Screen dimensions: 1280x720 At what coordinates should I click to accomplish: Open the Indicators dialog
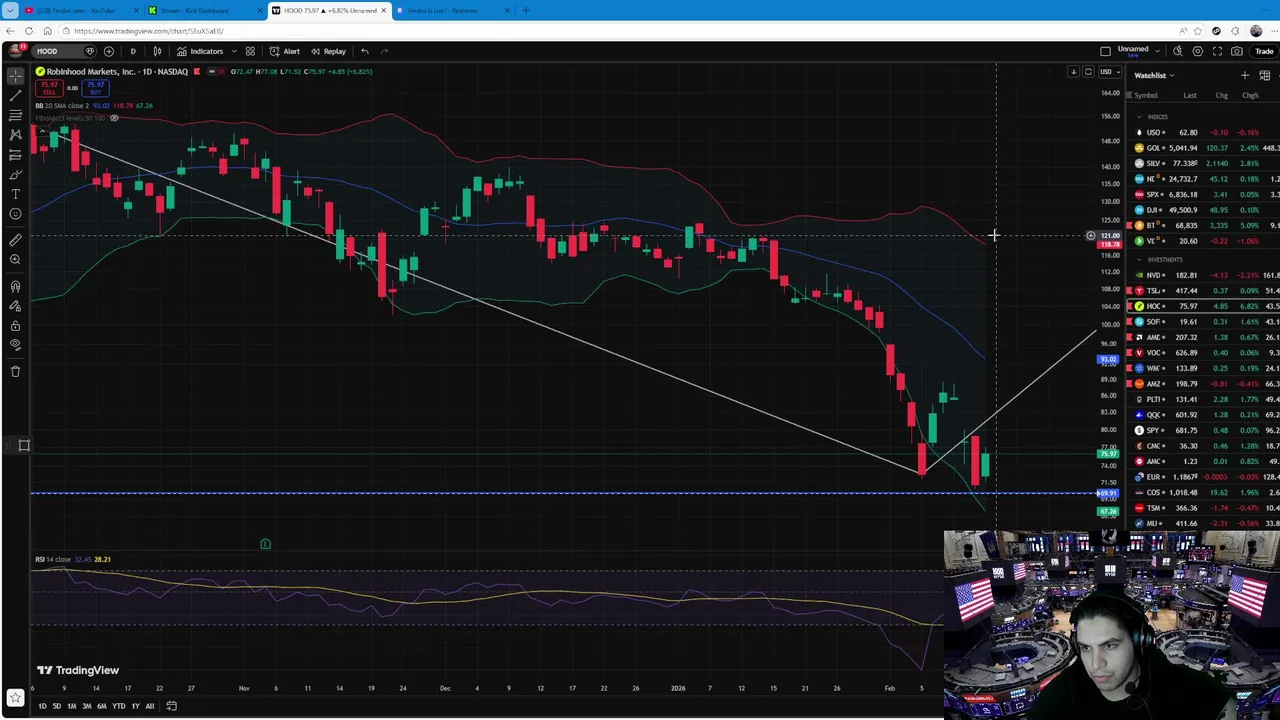200,51
